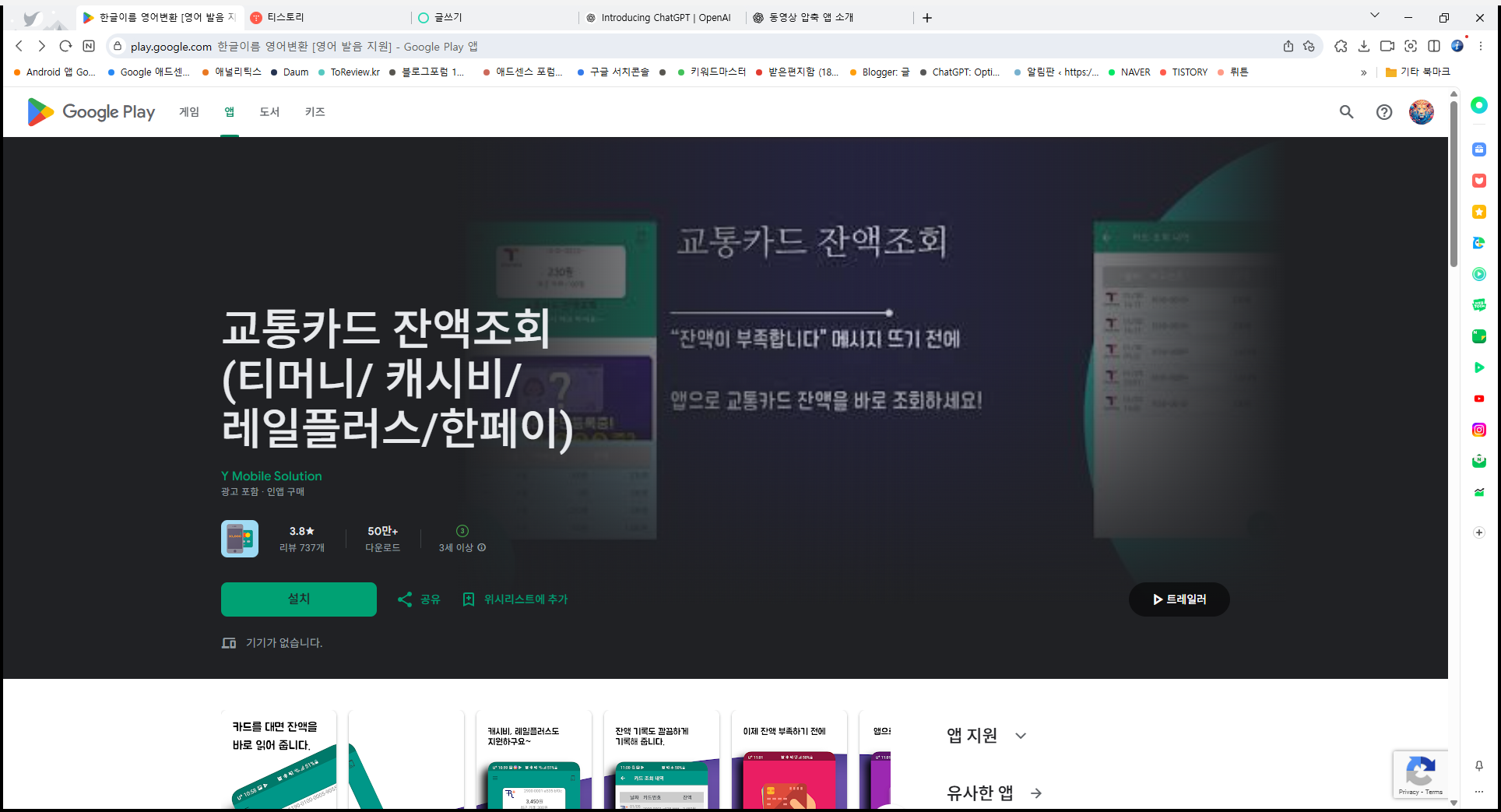Open Google Play search
This screenshot has height=812, width=1501.
(x=1347, y=112)
